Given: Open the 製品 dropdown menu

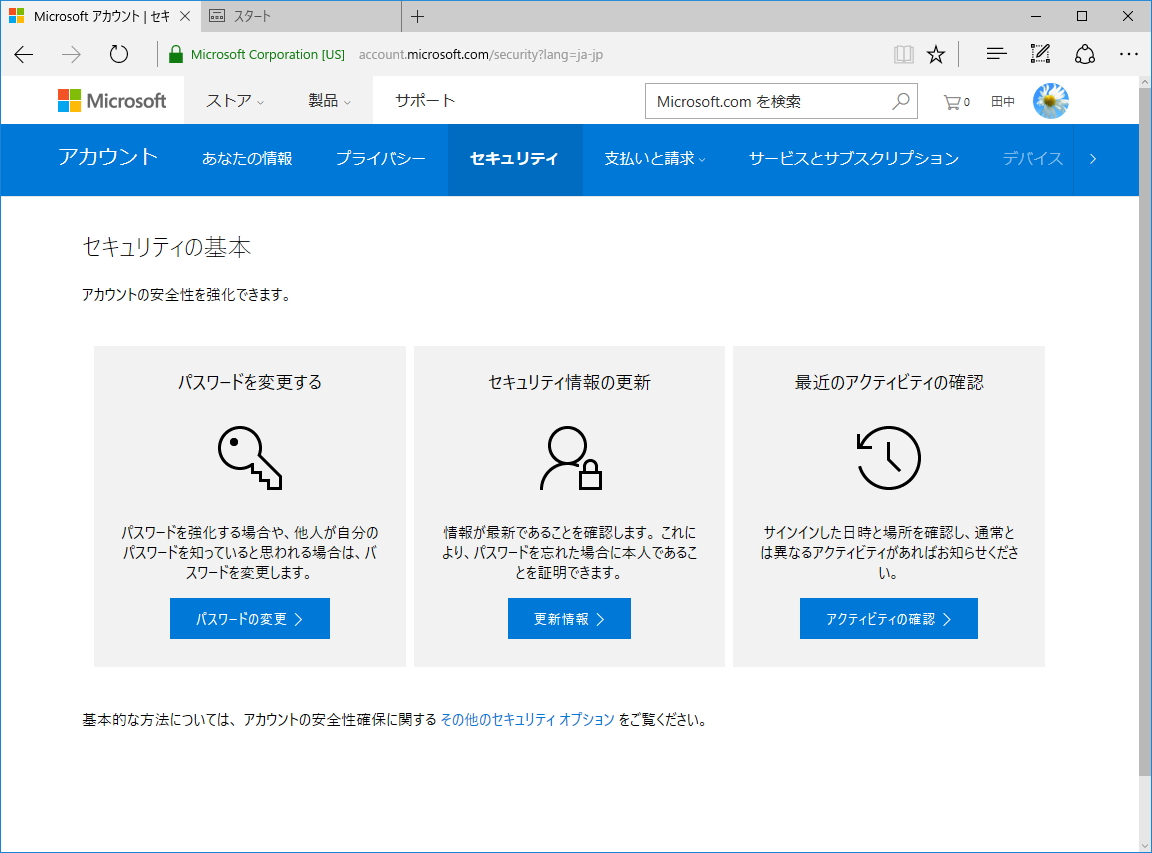Looking at the screenshot, I should point(326,100).
